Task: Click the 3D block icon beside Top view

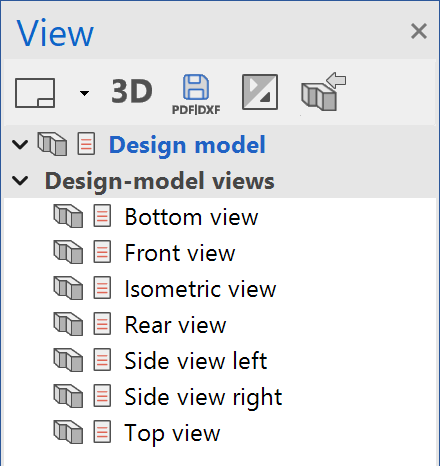Action: 68,432
